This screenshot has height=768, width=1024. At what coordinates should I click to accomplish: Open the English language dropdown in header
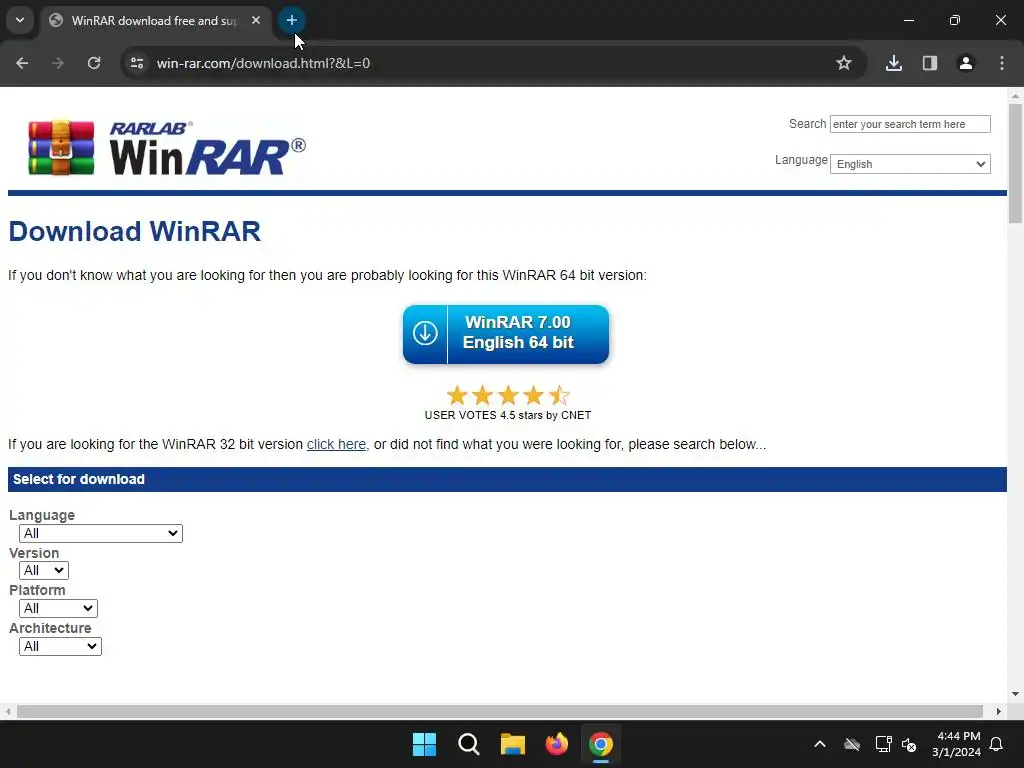click(910, 164)
